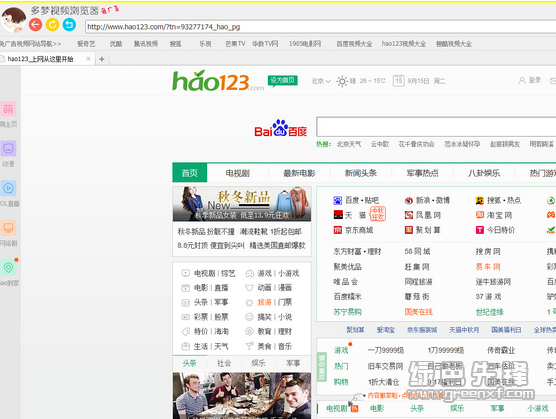
Task: Open the hao123视频大全 bookmark
Action: coord(404,44)
